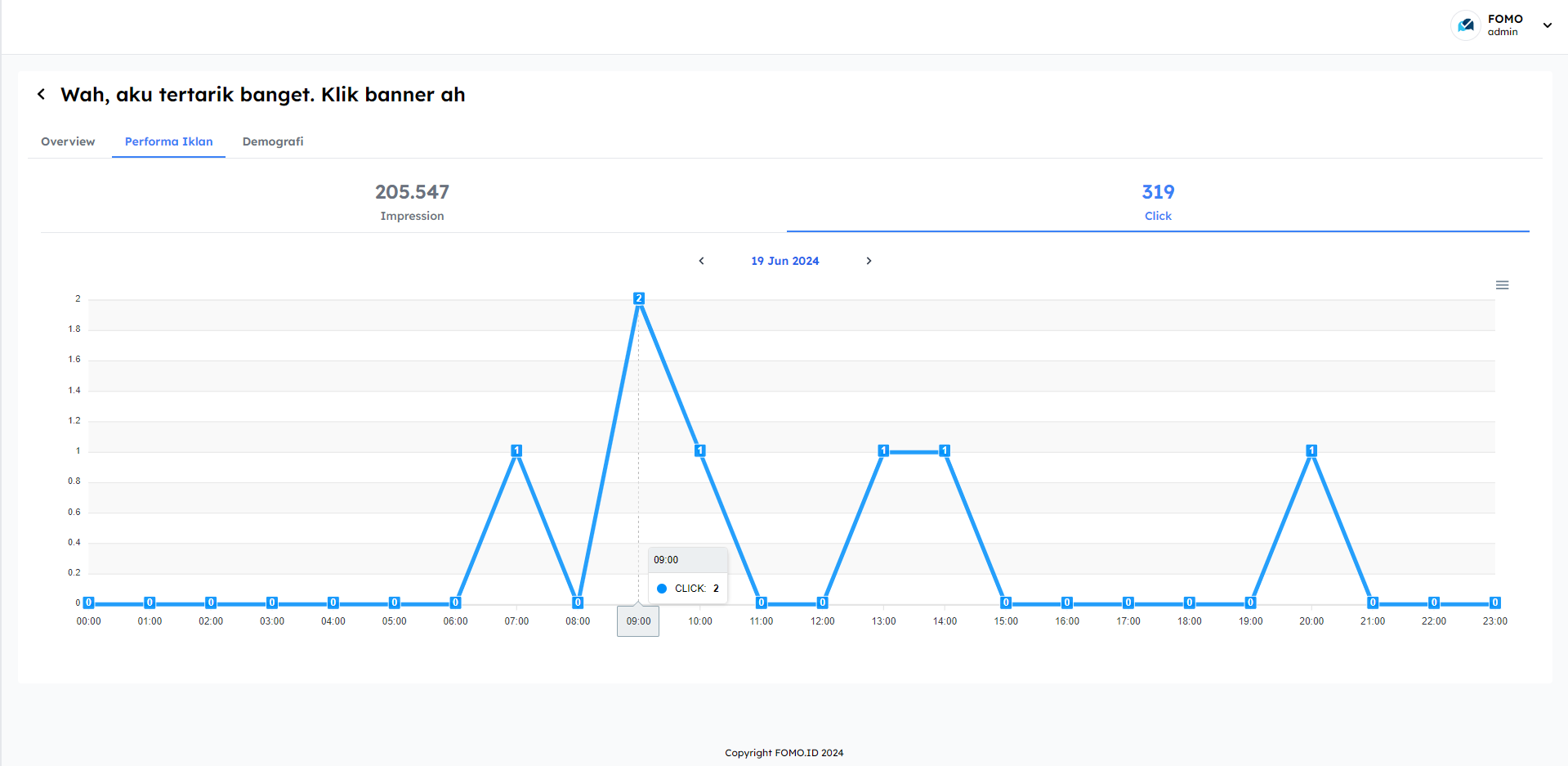
Task: Go to next date with right chevron
Action: click(x=869, y=261)
